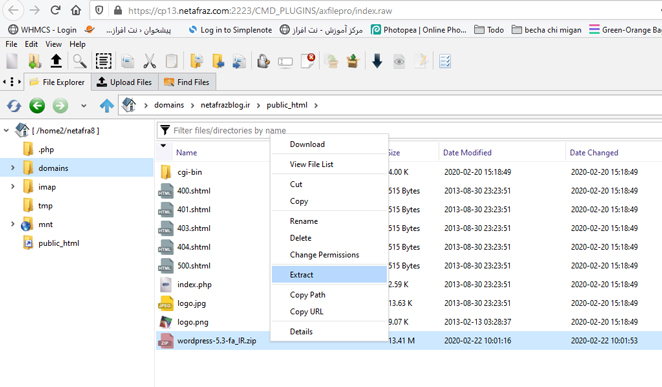Click the padlock Change Permissions toolbar icon
The image size is (662, 387).
click(263, 61)
